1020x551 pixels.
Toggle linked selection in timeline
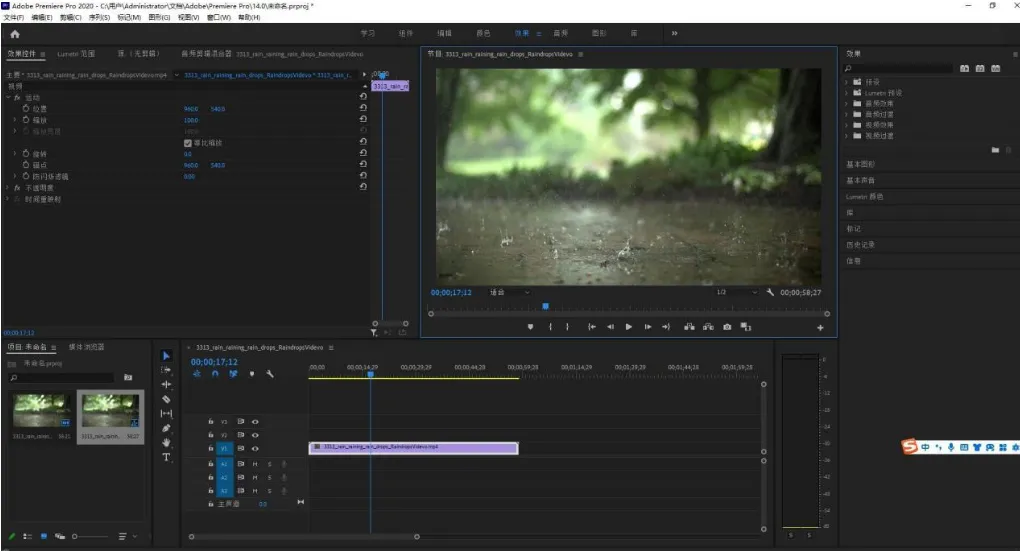(x=233, y=374)
